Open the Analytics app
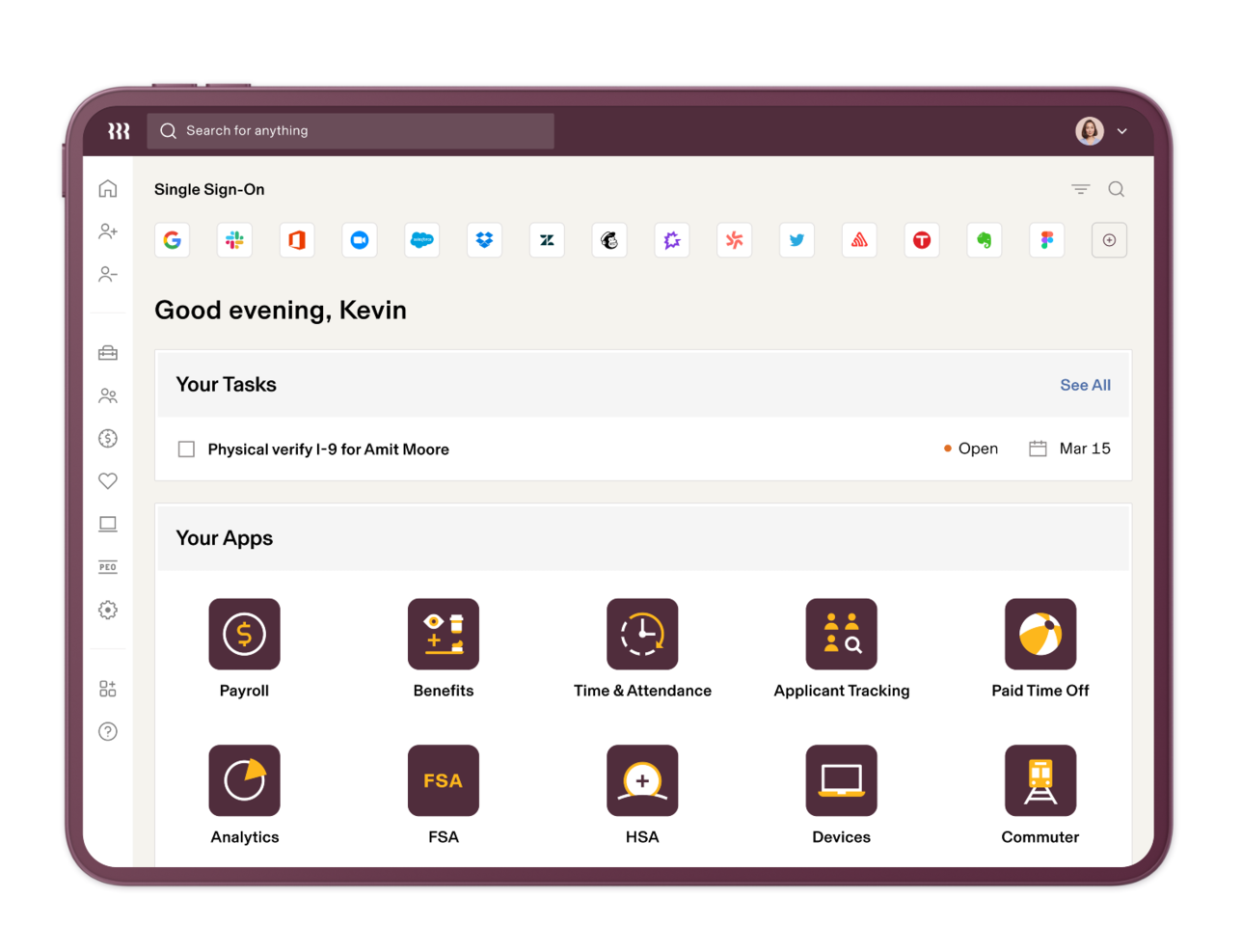This screenshot has height=952, width=1242. coord(244,779)
